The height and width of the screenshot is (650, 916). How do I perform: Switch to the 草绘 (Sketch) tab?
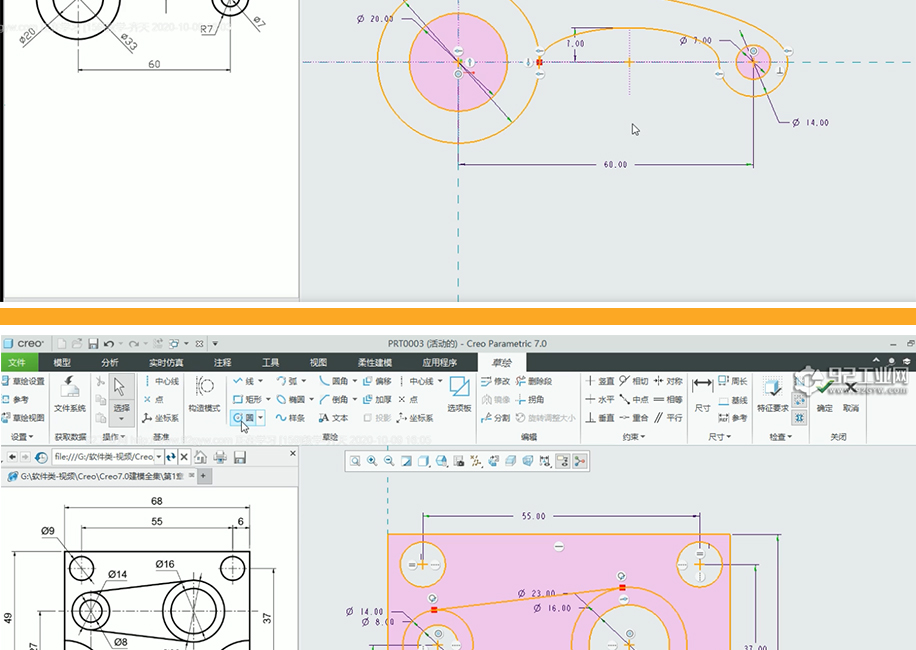tap(502, 363)
